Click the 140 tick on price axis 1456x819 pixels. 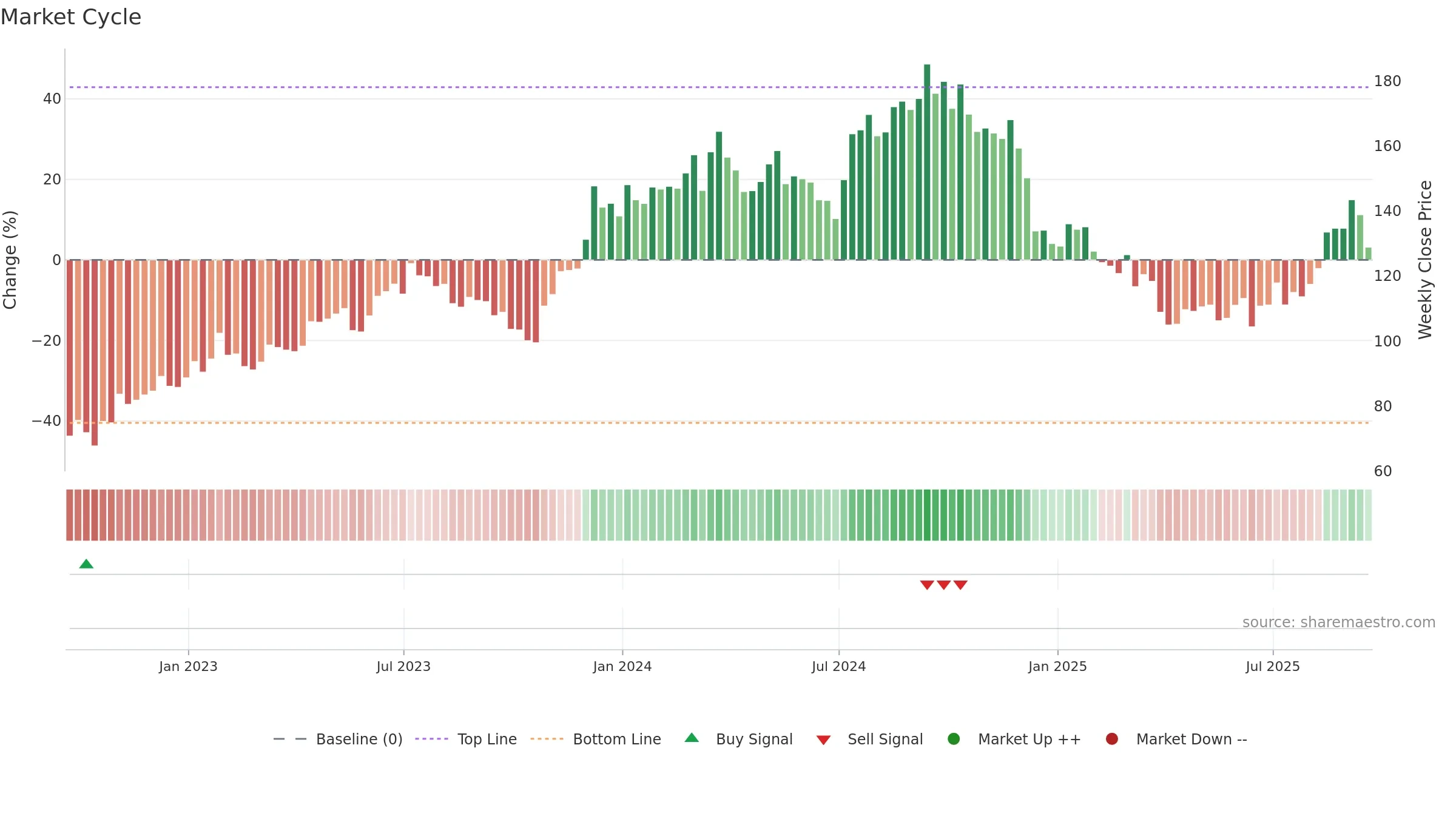coord(1387,211)
